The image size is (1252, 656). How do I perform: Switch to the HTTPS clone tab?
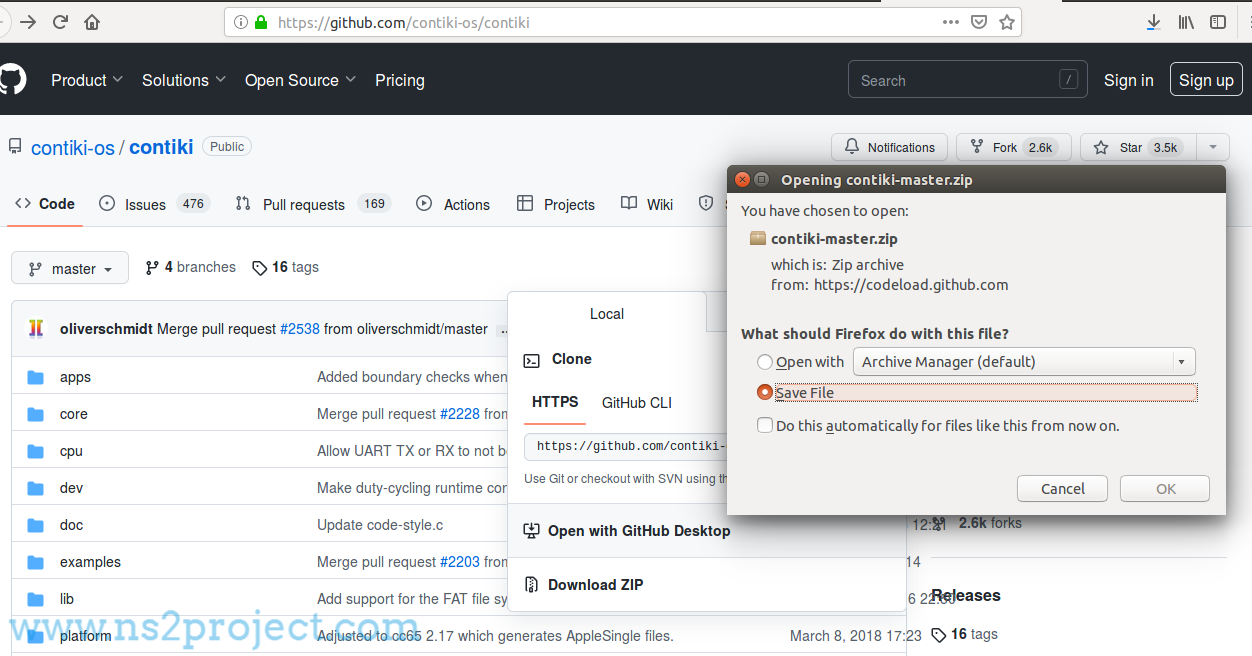pyautogui.click(x=555, y=402)
